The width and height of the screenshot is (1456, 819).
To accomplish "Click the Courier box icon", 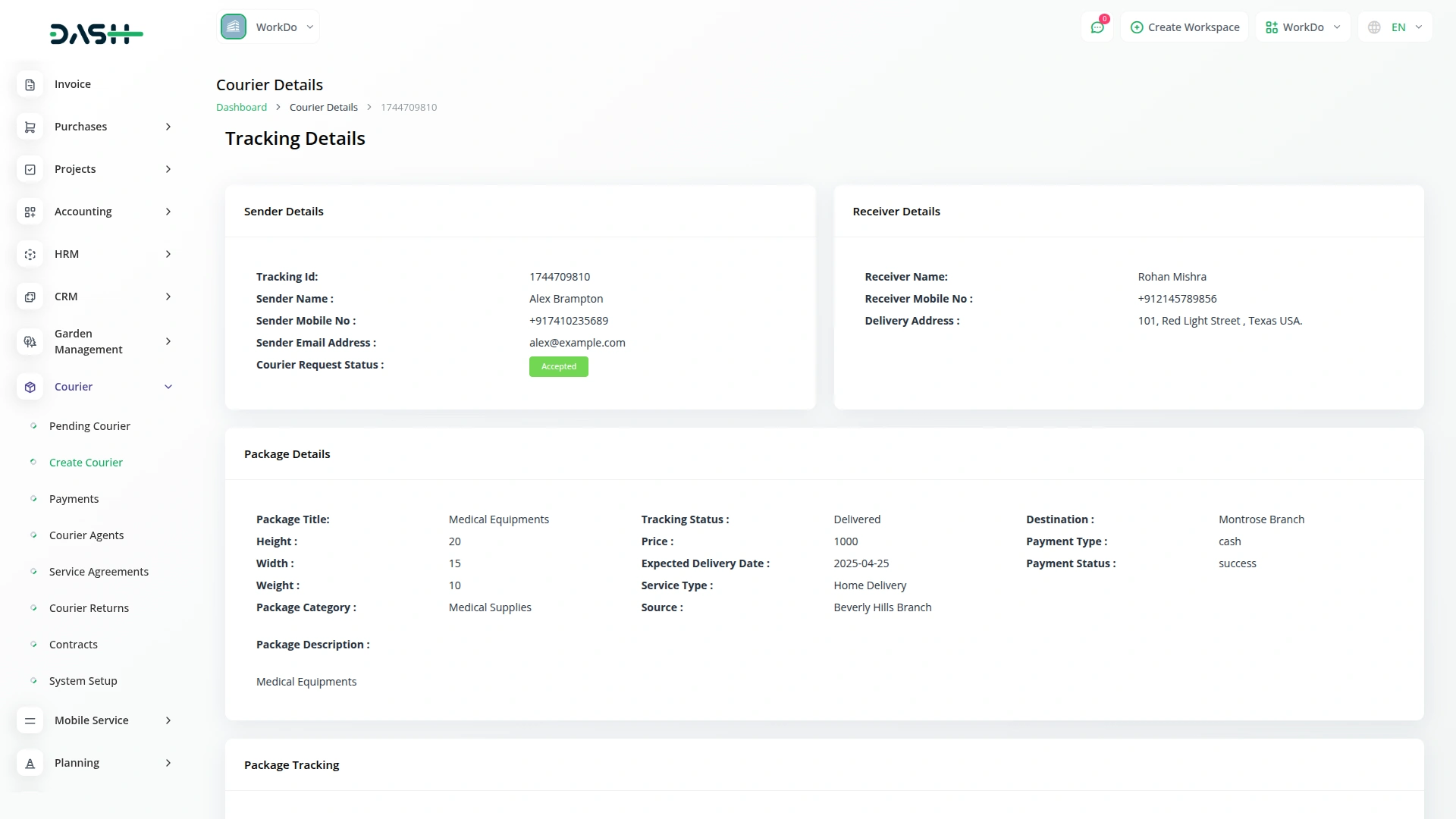I will pos(30,388).
